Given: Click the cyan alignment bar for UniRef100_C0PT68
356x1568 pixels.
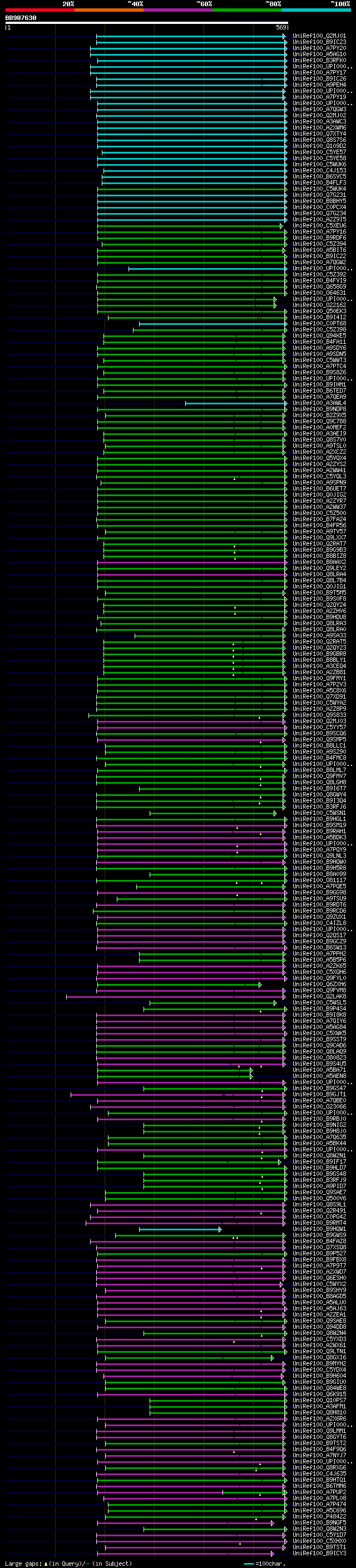Looking at the screenshot, I should pyautogui.click(x=212, y=323).
